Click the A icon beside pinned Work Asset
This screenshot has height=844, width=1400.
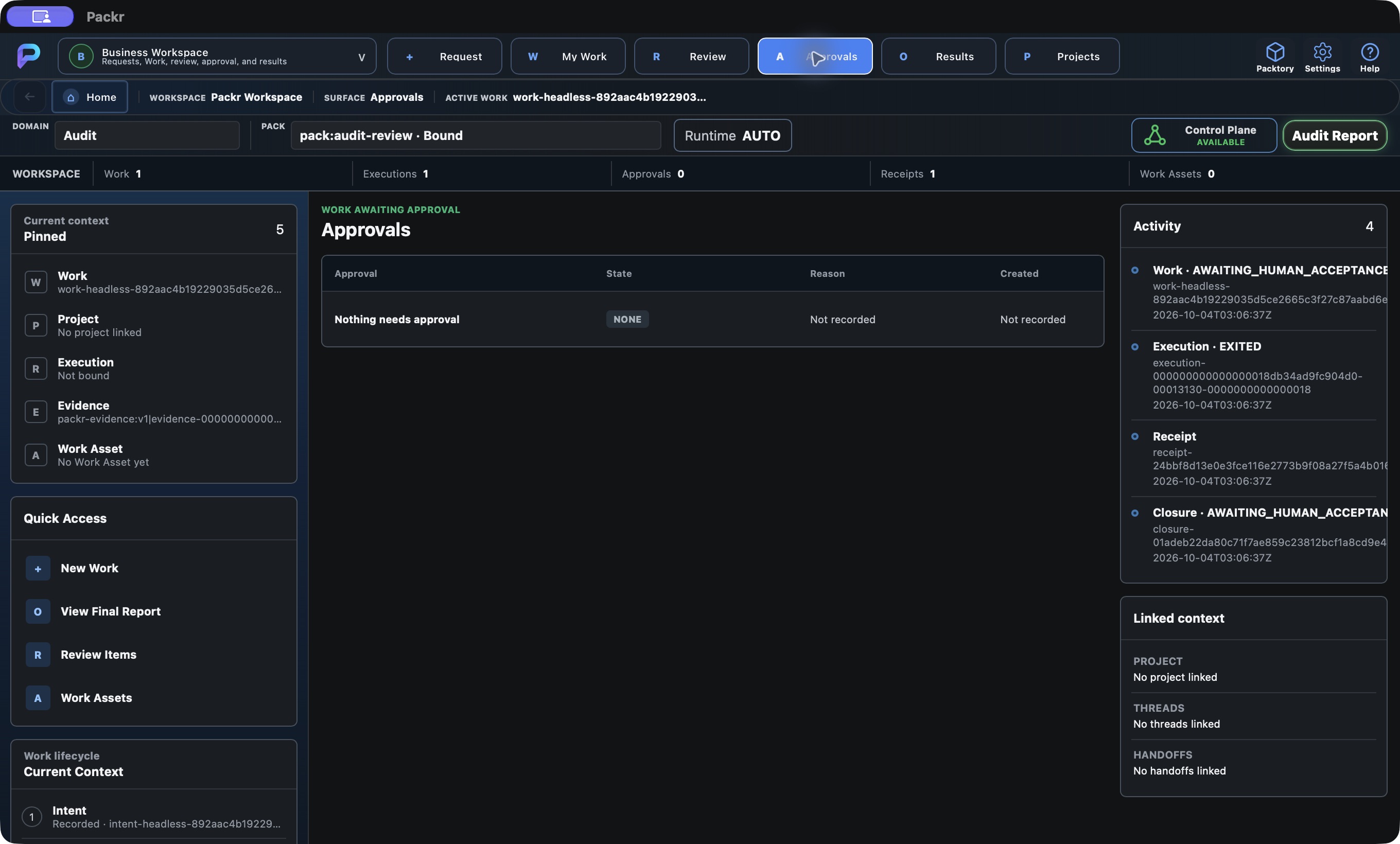[x=36, y=455]
